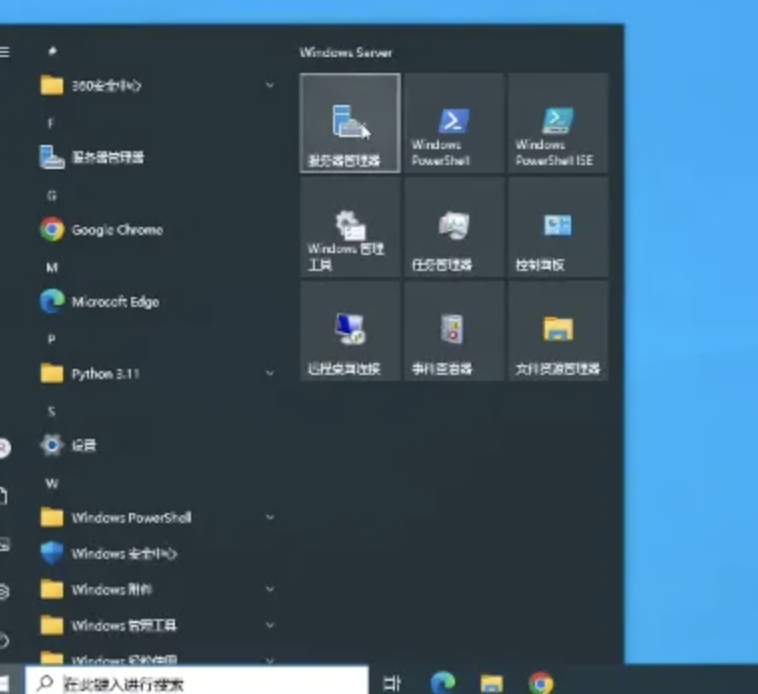
Task: Click the search magnifier icon in taskbar
Action: point(45,682)
